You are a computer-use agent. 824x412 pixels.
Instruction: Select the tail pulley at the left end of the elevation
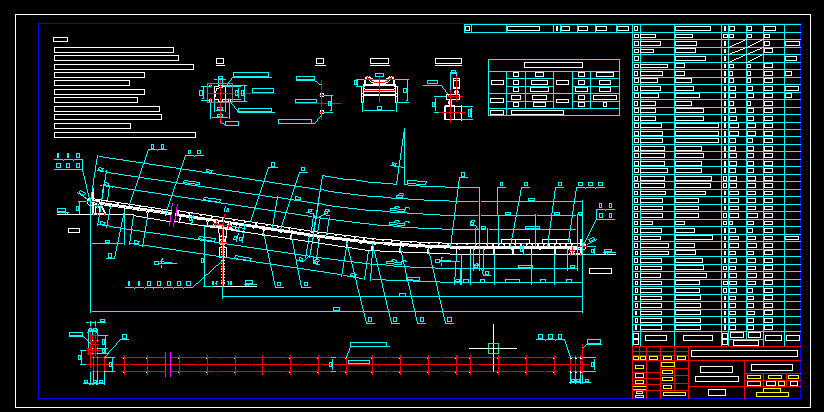click(x=94, y=203)
